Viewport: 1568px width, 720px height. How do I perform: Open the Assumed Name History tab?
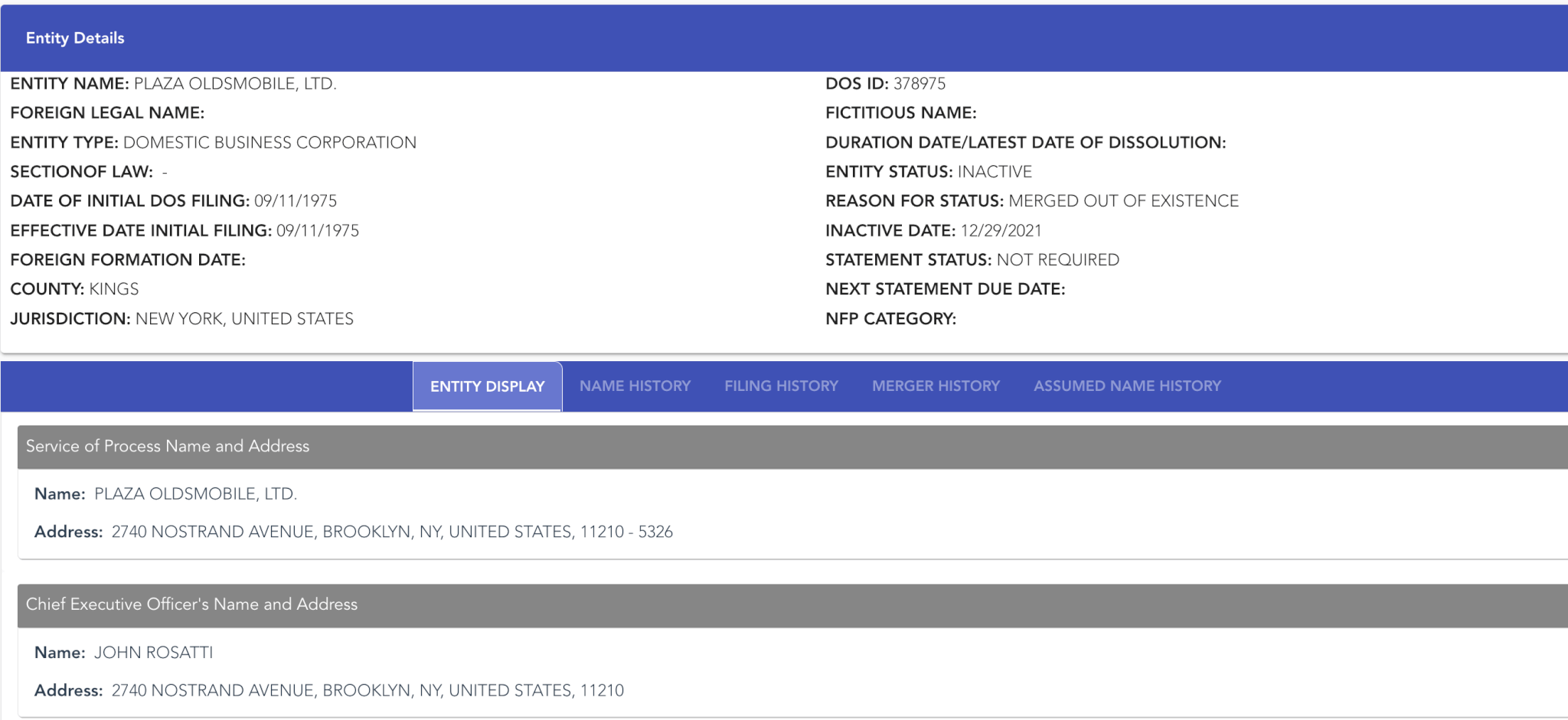point(1127,386)
